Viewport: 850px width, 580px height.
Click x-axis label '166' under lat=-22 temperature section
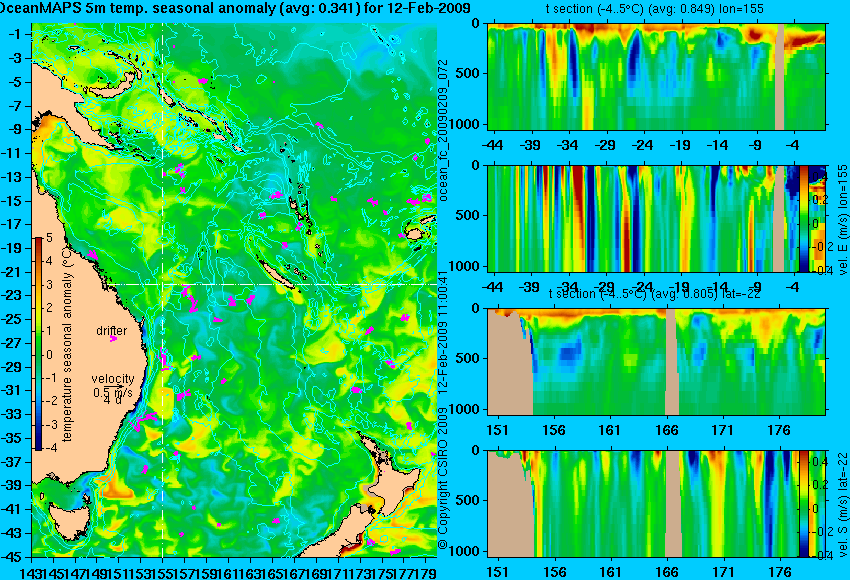point(666,430)
